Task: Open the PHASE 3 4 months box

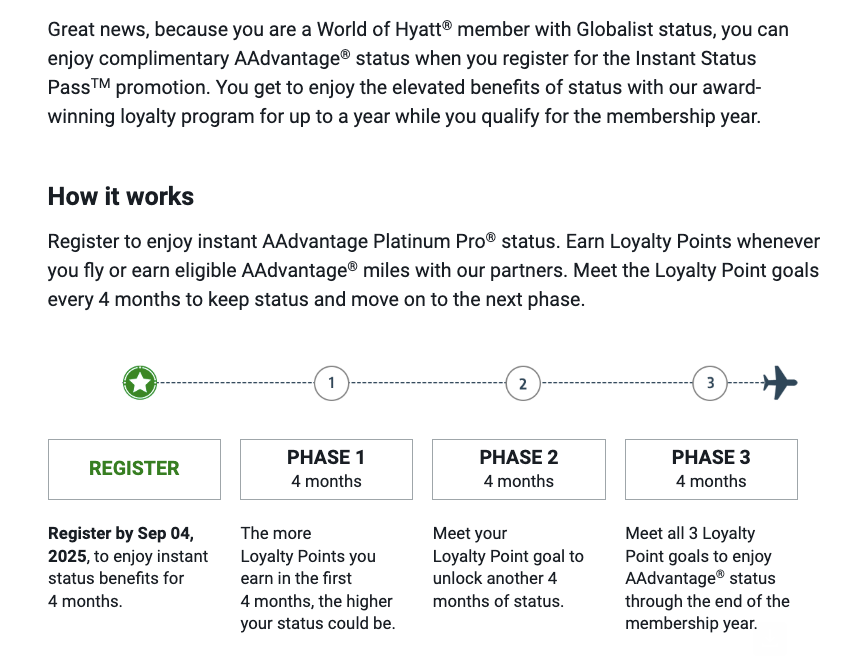Action: pos(711,469)
